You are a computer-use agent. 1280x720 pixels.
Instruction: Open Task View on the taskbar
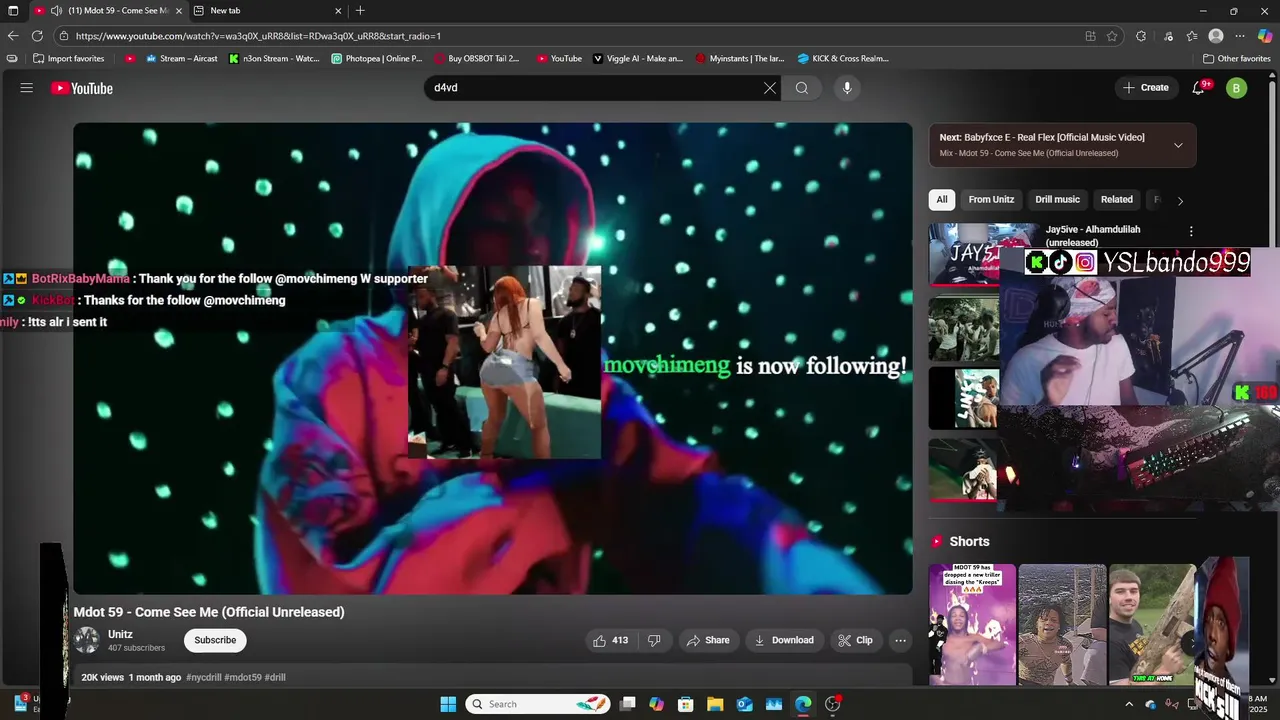tap(627, 704)
